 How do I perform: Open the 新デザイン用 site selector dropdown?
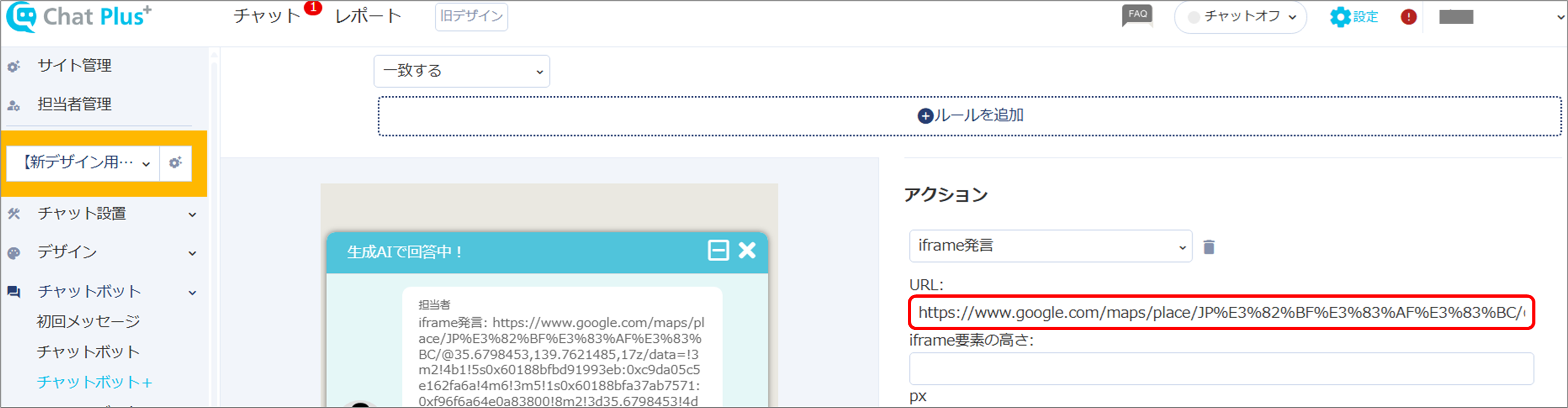click(x=83, y=163)
